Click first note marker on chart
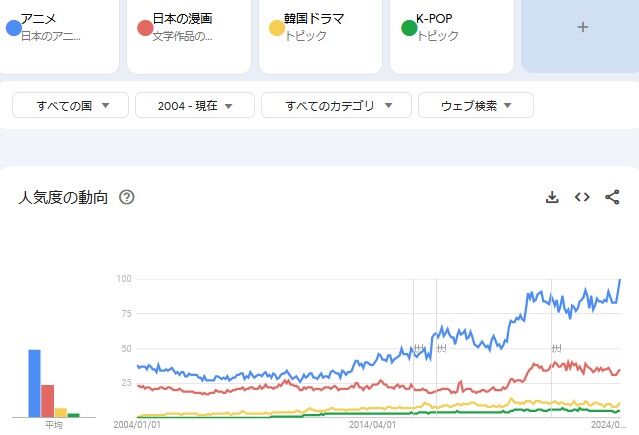This screenshot has height=435, width=639. point(419,348)
